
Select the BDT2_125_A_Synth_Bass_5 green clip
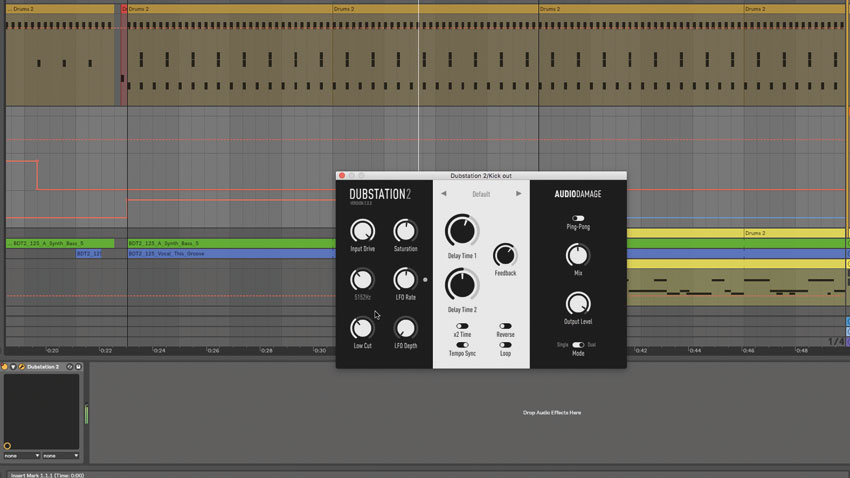click(x=231, y=243)
